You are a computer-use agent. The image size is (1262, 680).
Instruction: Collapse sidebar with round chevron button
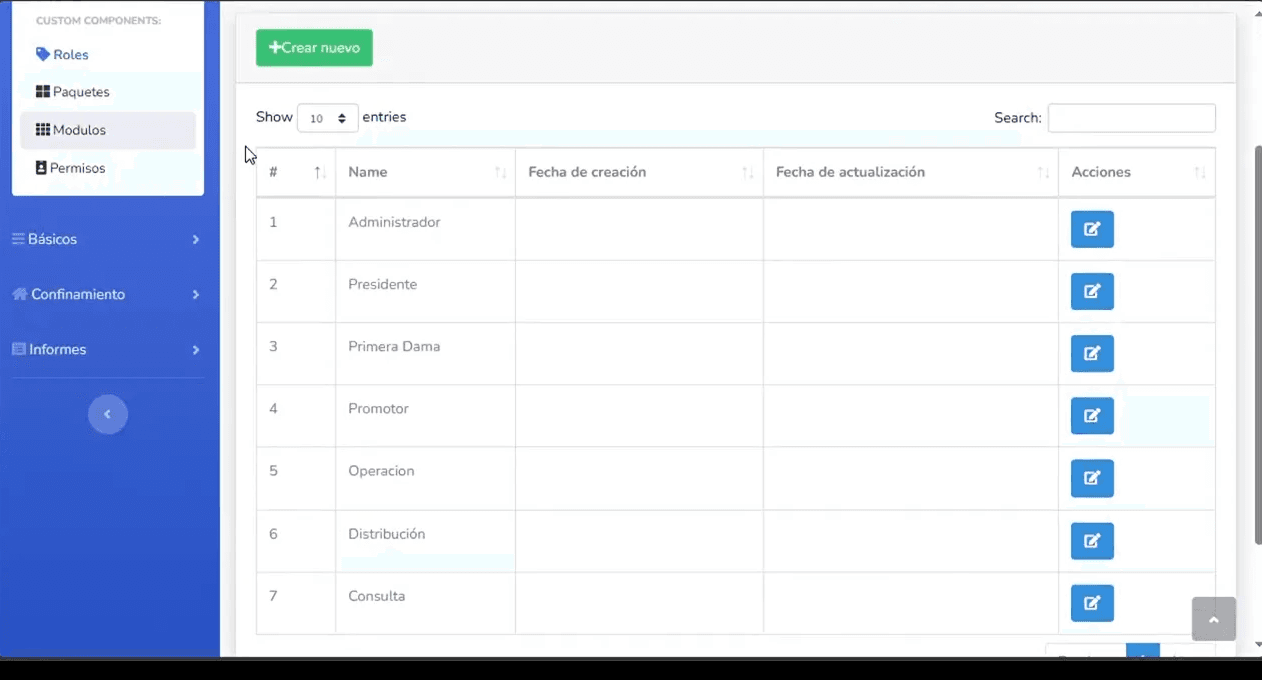click(107, 414)
